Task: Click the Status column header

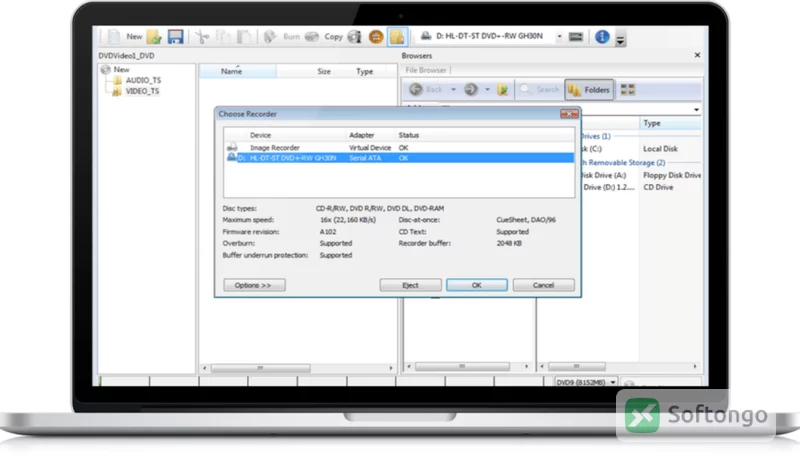Action: 409,135
